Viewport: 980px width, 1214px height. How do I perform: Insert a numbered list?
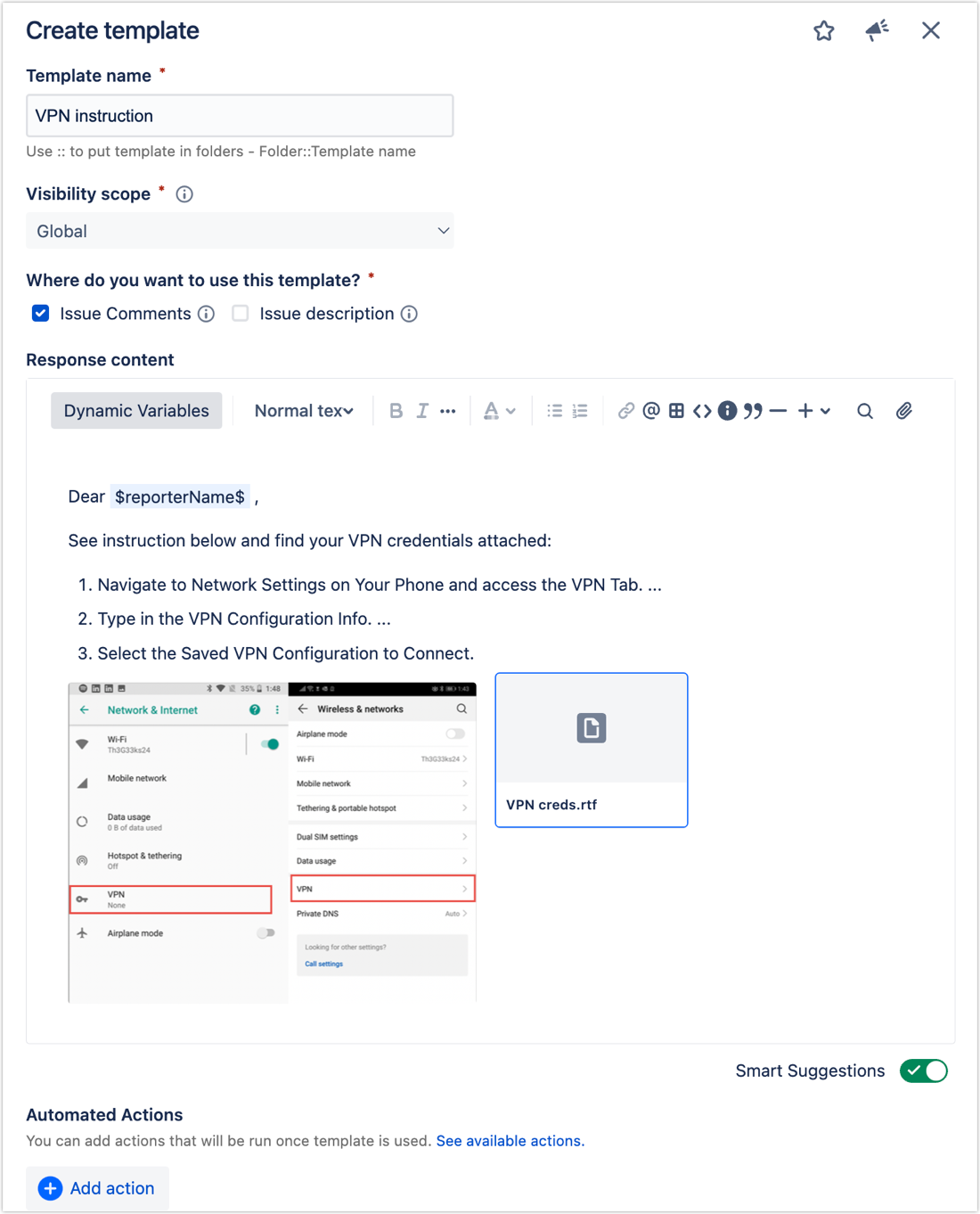point(580,411)
